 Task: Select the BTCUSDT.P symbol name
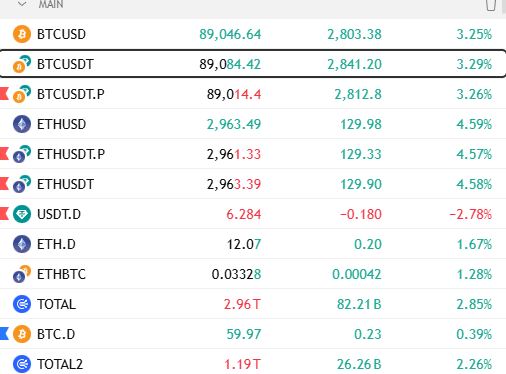(x=71, y=94)
